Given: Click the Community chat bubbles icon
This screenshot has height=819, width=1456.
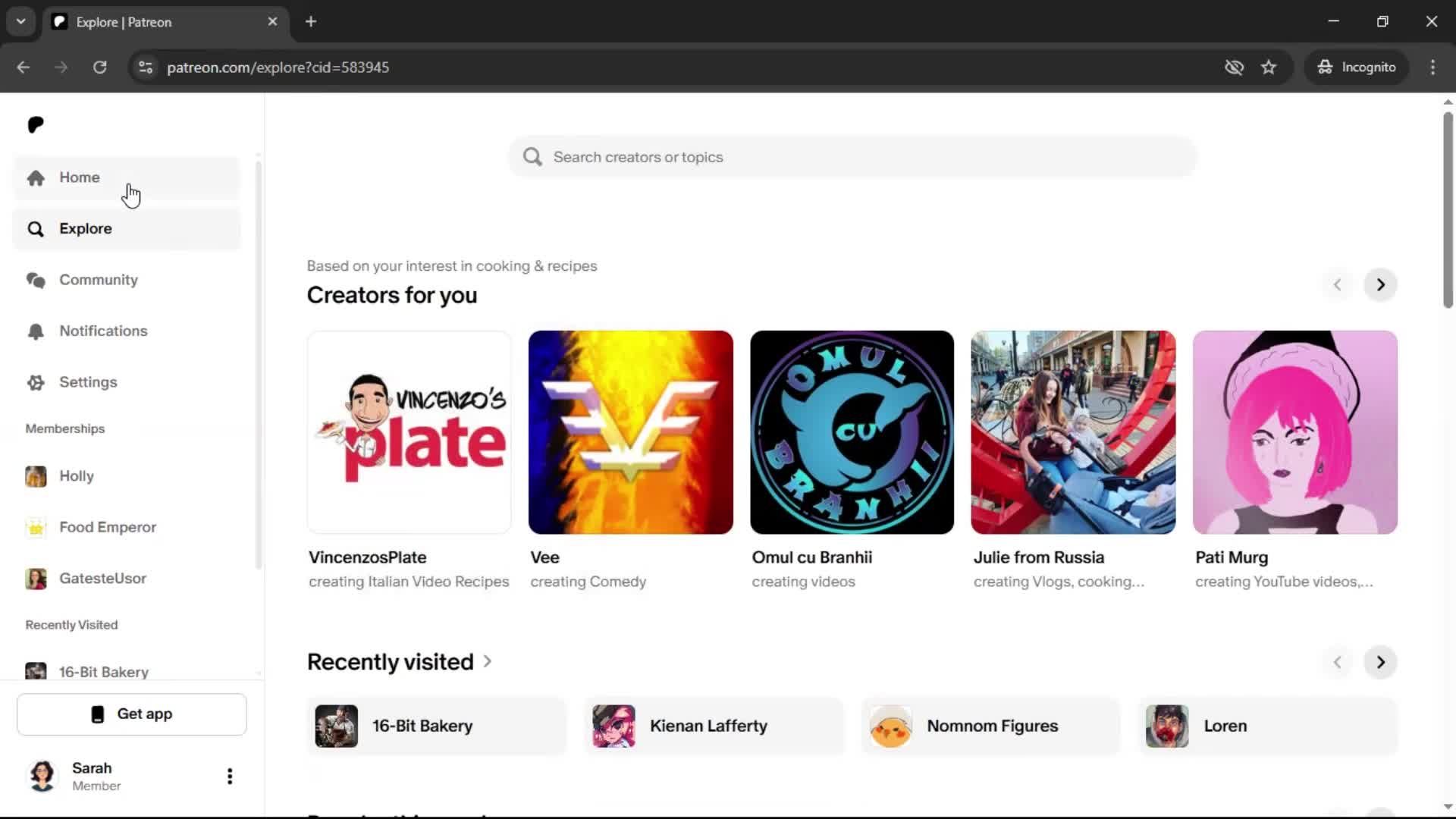Looking at the screenshot, I should coord(36,280).
